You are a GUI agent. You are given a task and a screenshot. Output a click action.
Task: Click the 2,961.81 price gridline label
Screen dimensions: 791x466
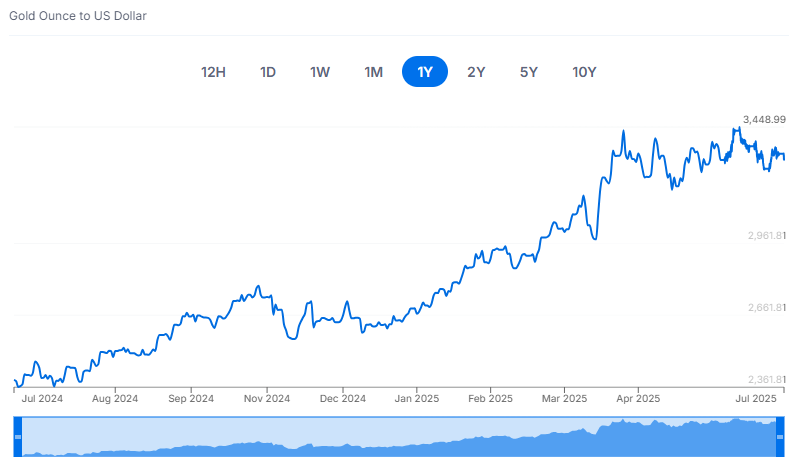pos(767,236)
